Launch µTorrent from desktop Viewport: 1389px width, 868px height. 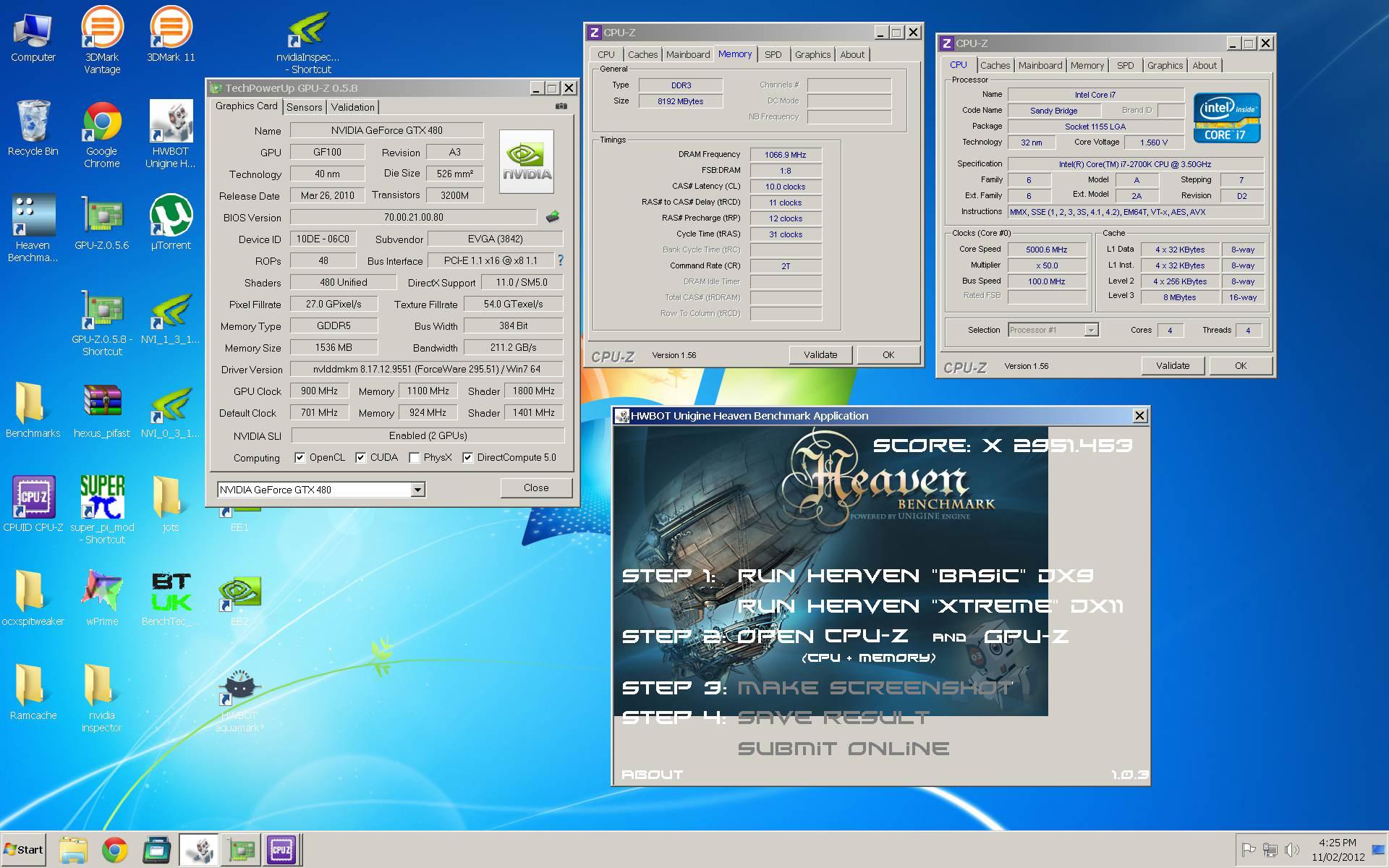[x=171, y=223]
